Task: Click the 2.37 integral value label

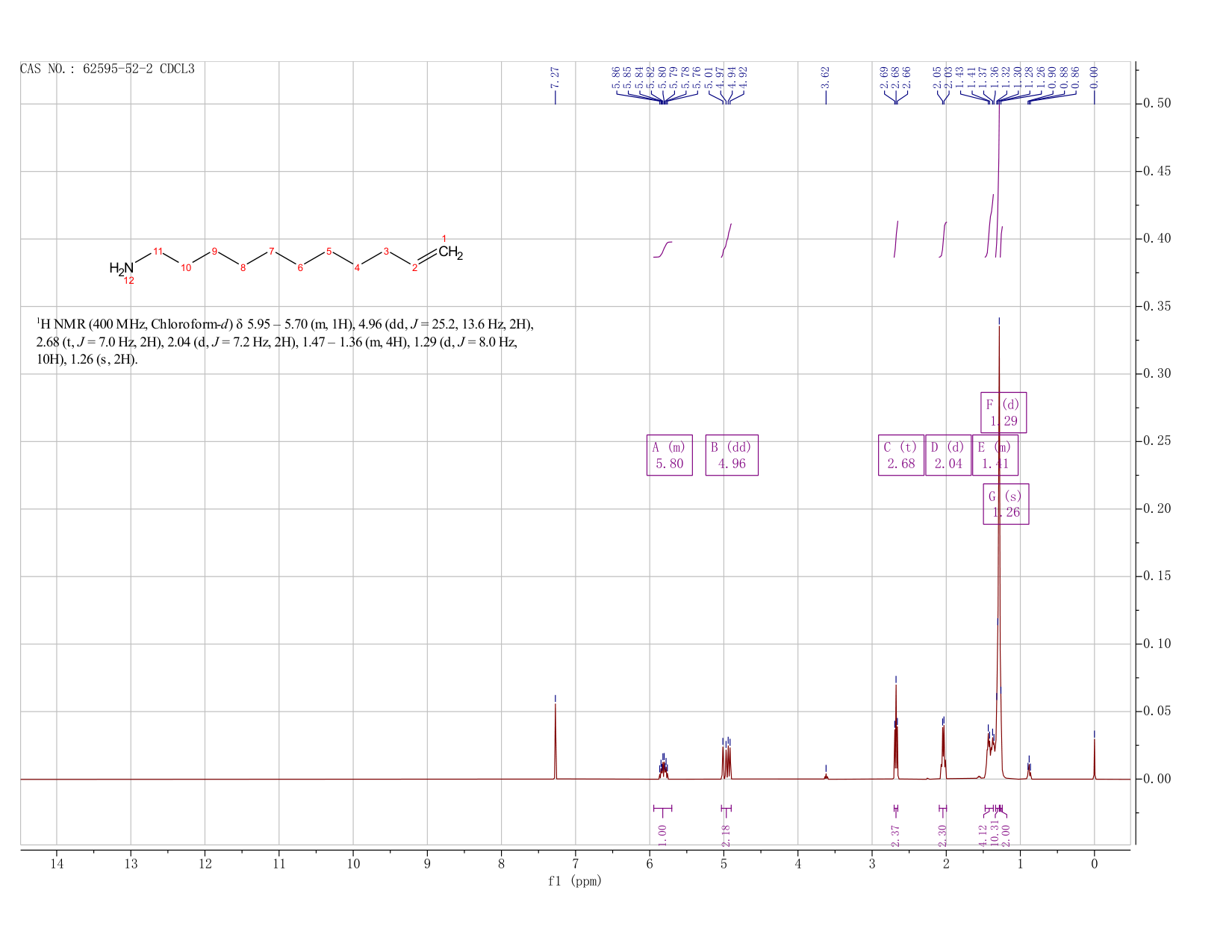Action: [x=896, y=835]
